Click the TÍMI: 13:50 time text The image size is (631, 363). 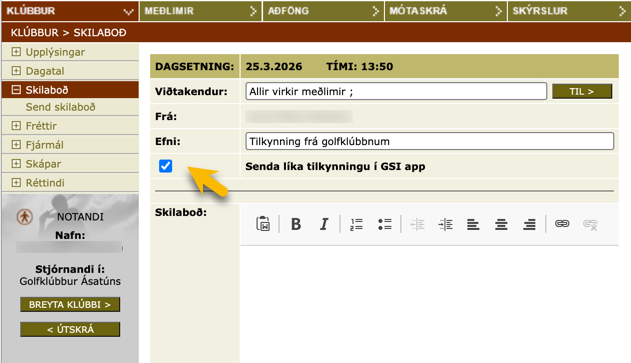tap(359, 66)
